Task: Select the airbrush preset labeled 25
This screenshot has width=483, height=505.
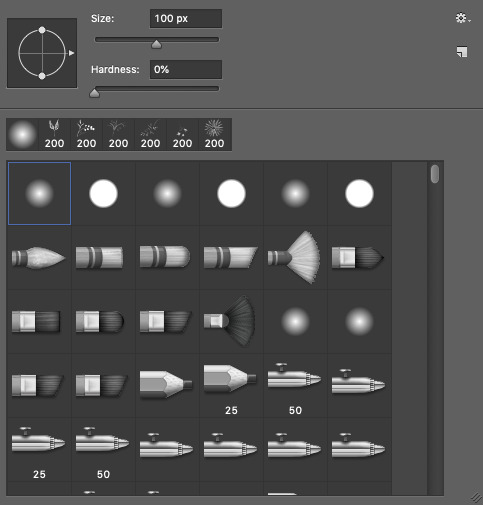Action: pos(39,449)
